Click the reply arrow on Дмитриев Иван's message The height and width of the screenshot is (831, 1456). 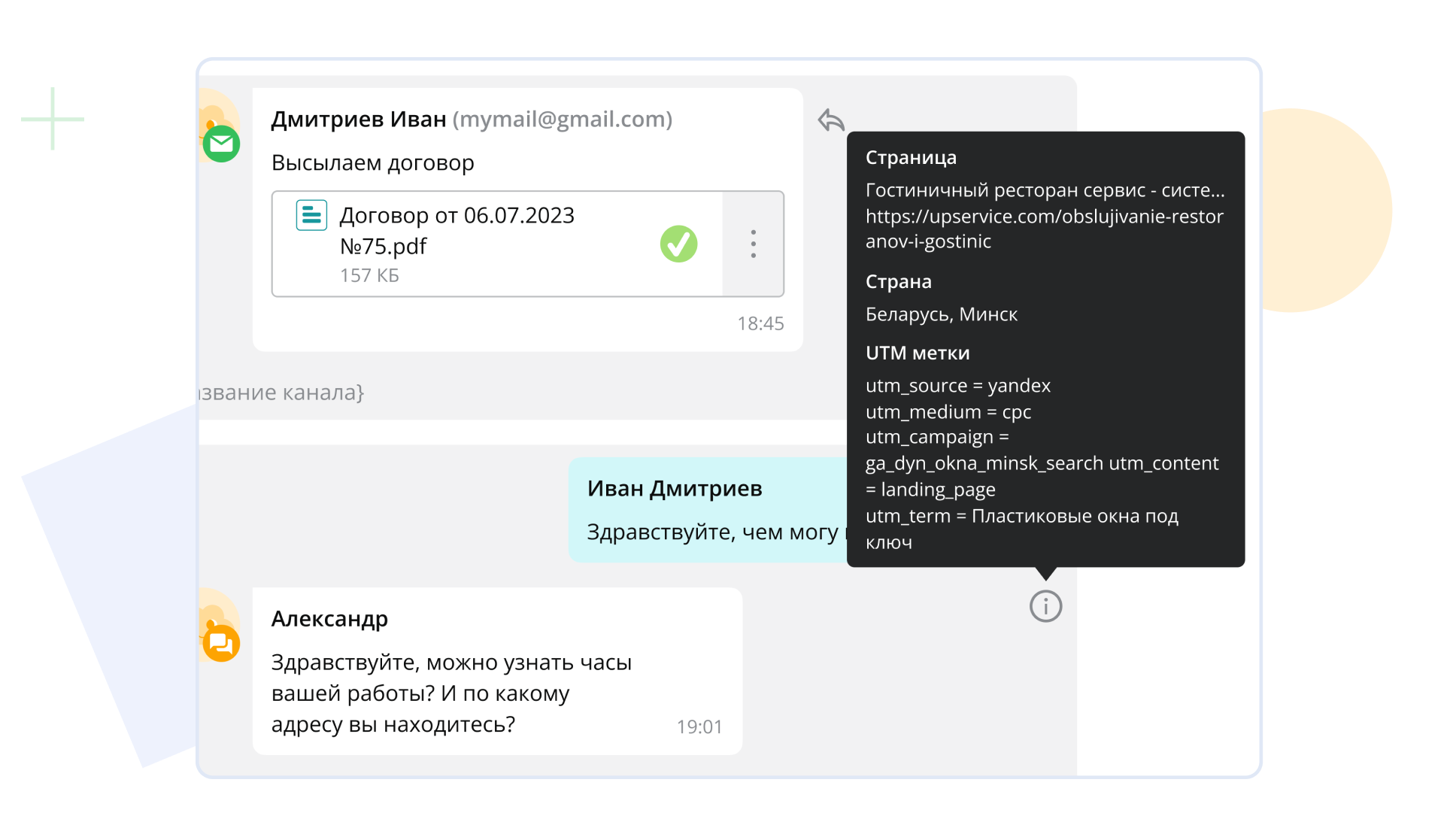click(830, 119)
